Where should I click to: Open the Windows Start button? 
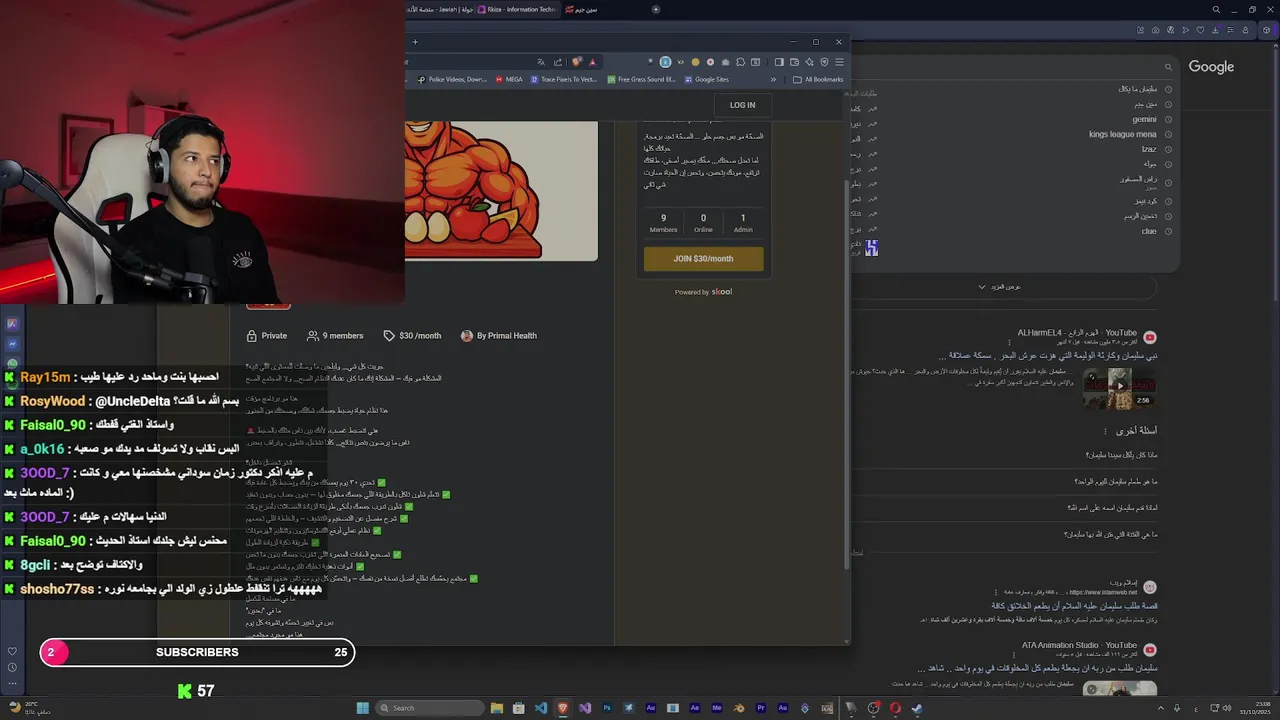(362, 708)
